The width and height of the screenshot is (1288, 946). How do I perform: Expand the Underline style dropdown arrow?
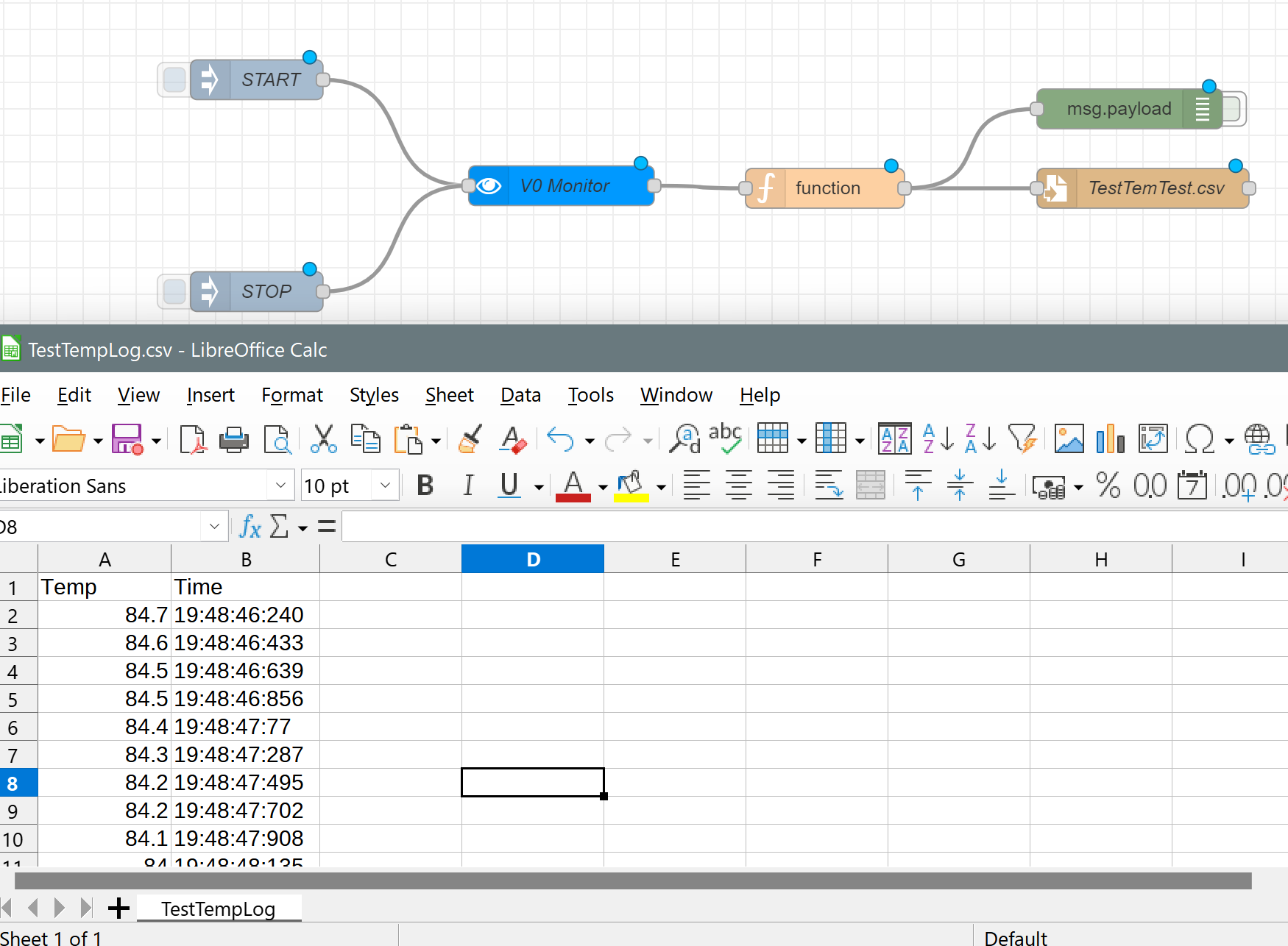[539, 487]
